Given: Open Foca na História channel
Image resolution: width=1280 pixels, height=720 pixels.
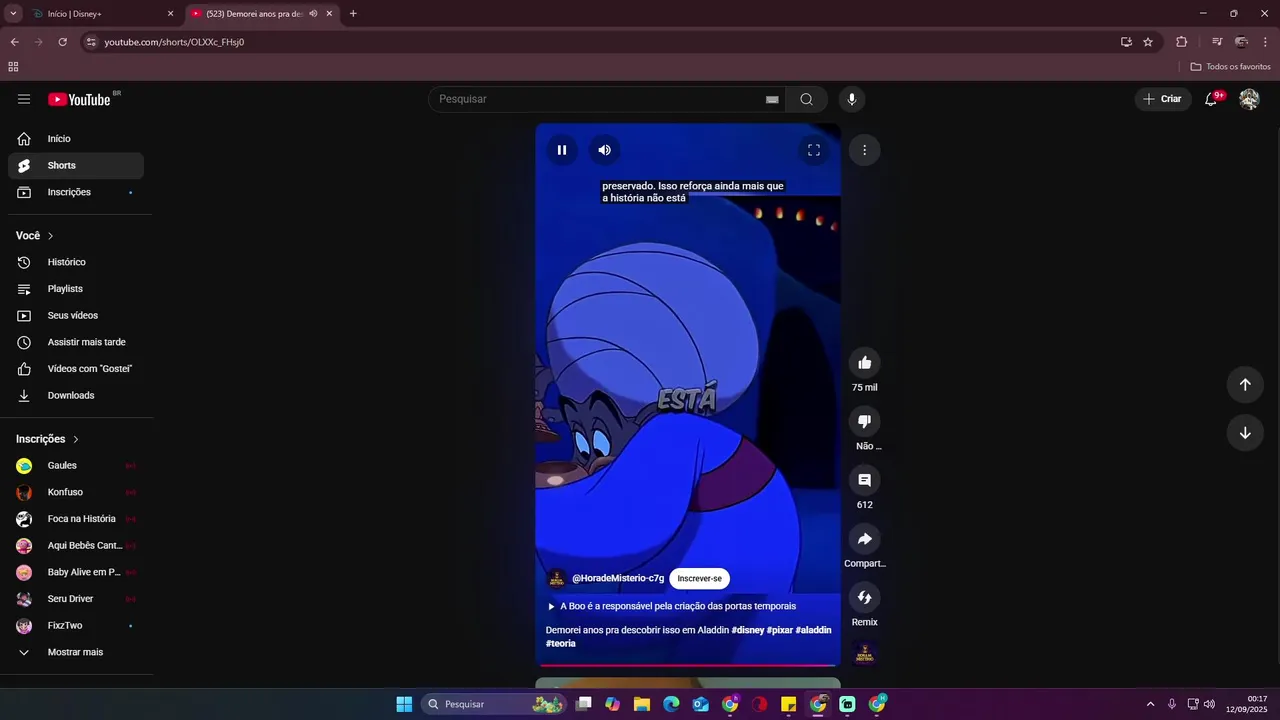Looking at the screenshot, I should click(x=76, y=519).
